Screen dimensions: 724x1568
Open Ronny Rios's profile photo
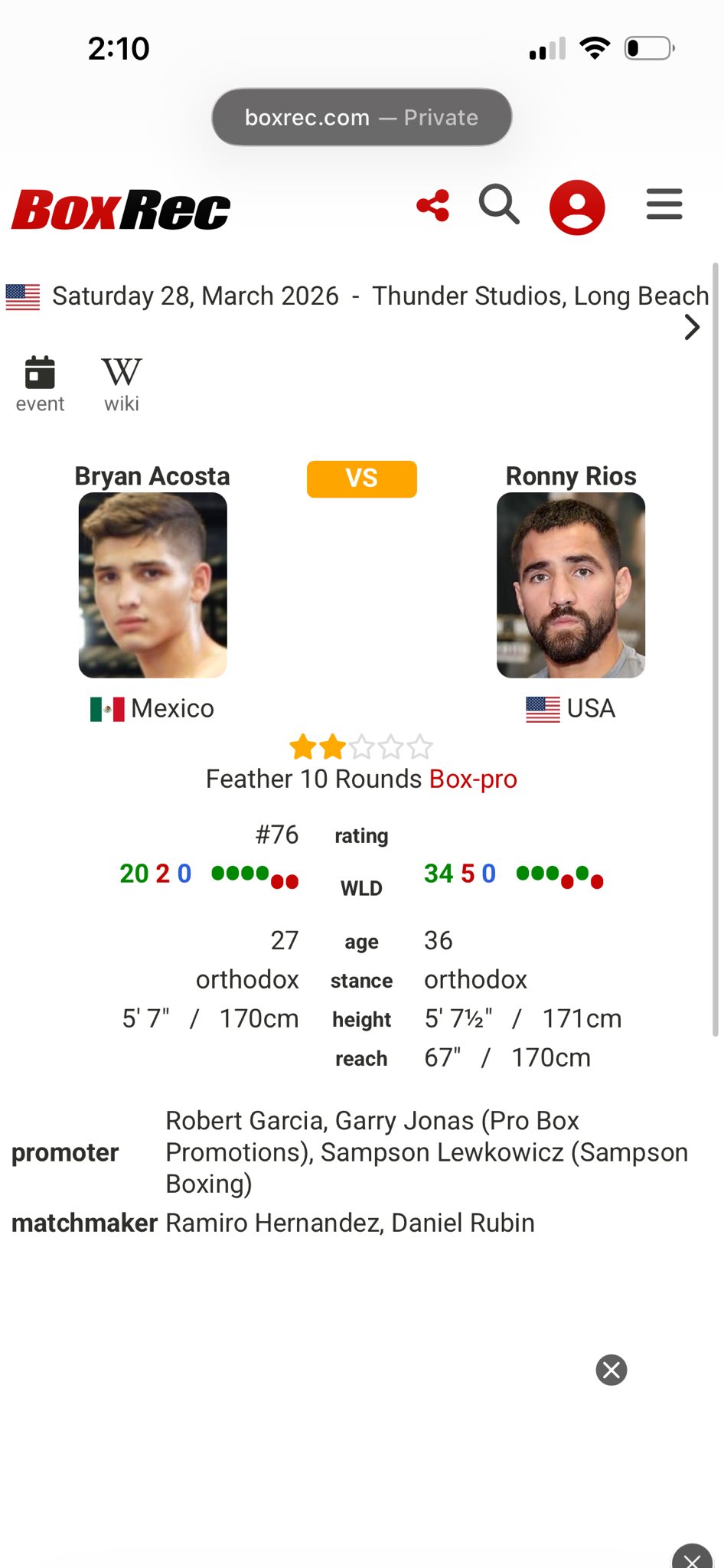click(x=571, y=585)
